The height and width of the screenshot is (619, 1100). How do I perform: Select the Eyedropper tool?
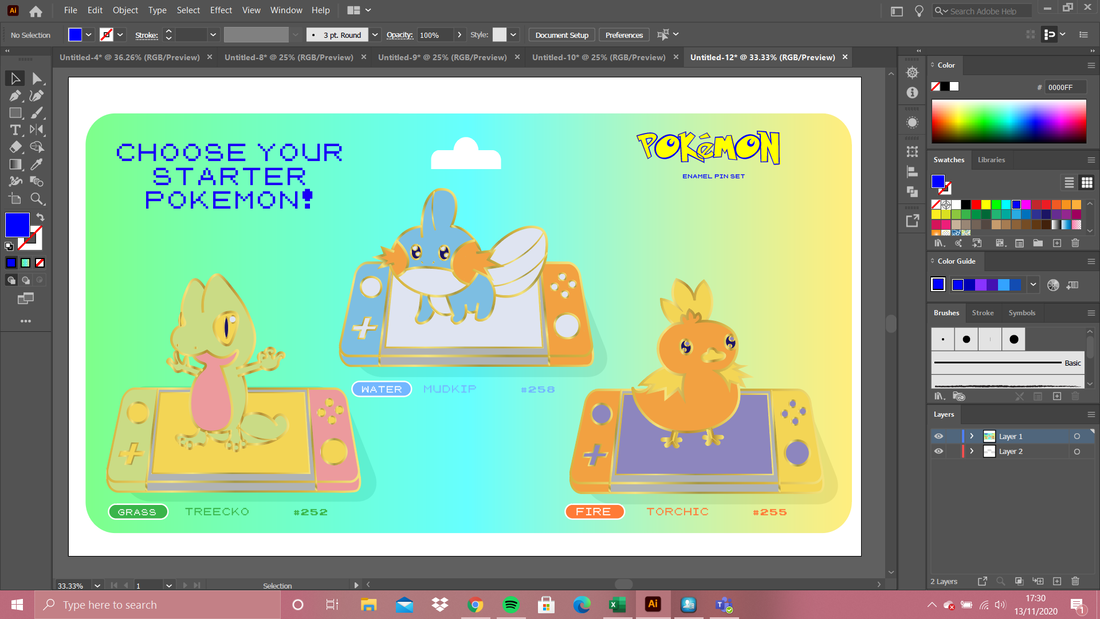[x=37, y=164]
